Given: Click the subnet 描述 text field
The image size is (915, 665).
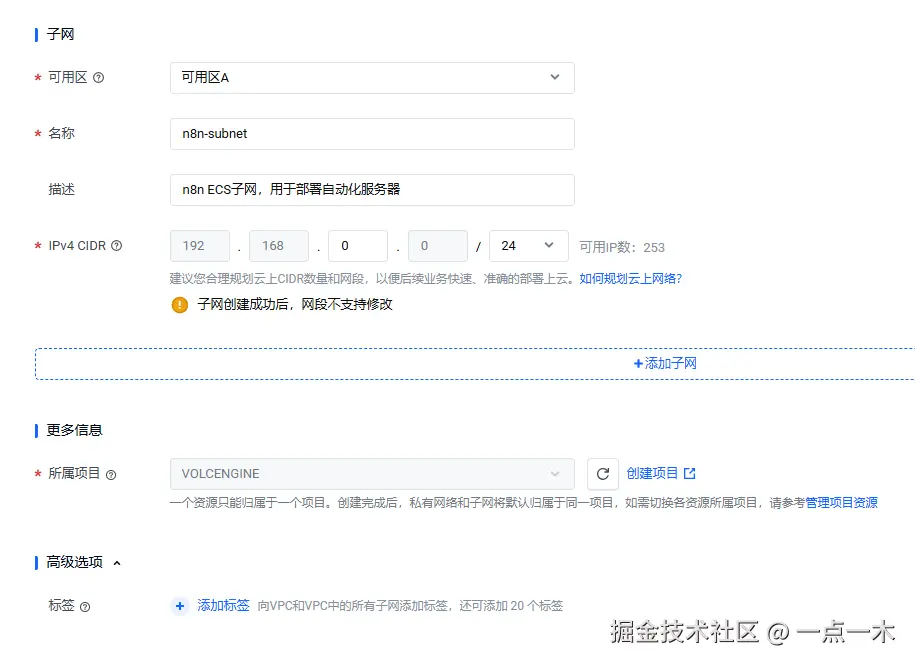Looking at the screenshot, I should (x=372, y=189).
